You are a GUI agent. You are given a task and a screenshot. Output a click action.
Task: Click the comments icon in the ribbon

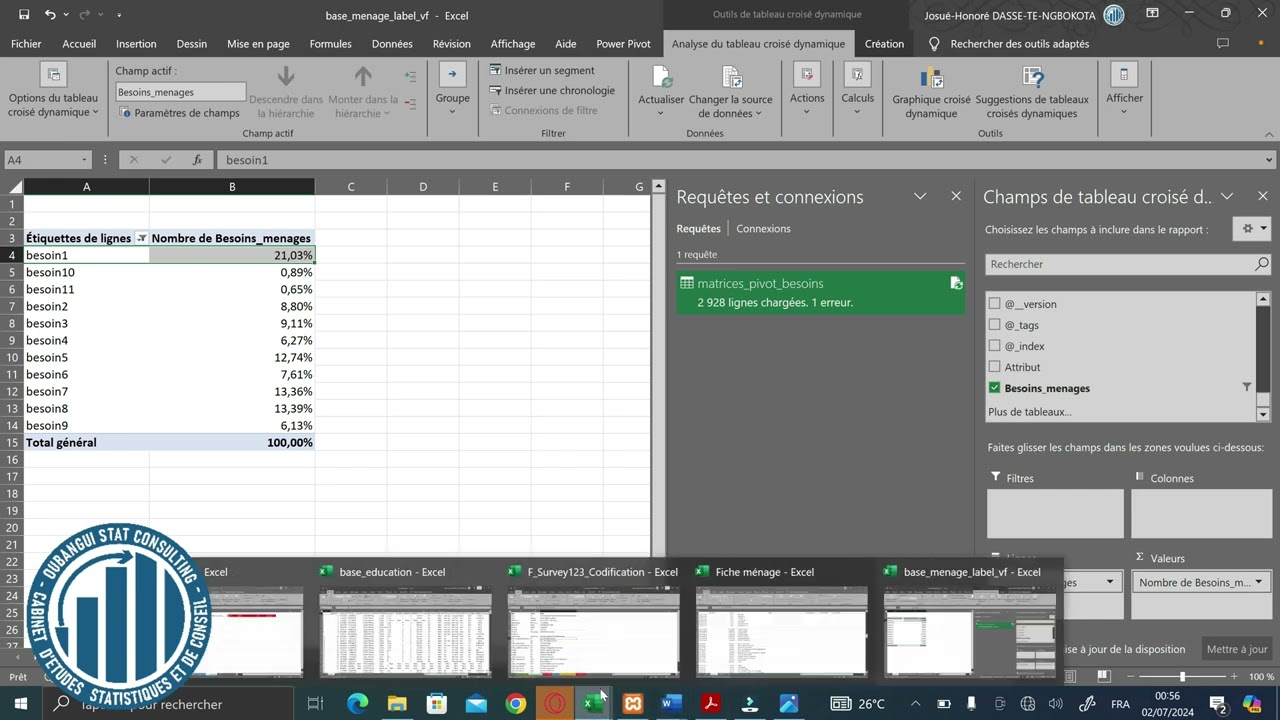pyautogui.click(x=1222, y=44)
